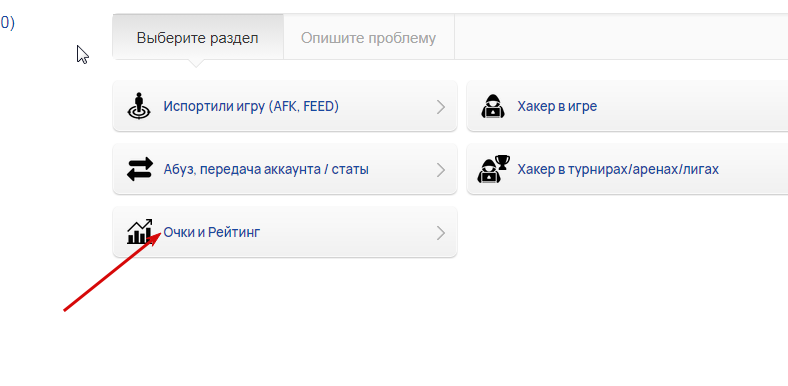Click the empty tab bar right of Опишите проблему
The height and width of the screenshot is (386, 788).
tap(621, 38)
